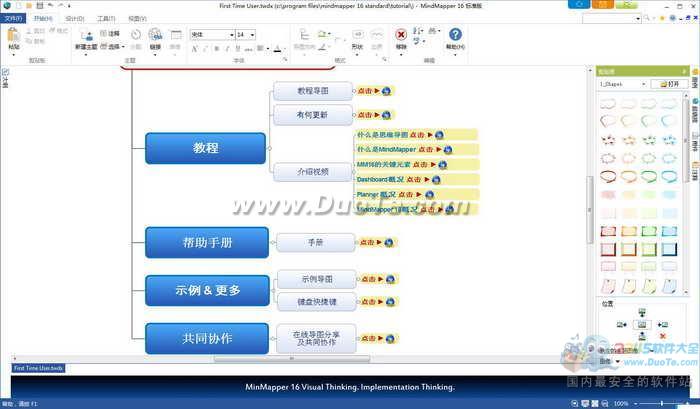Screen dimensions: 700x409
Task: Open the 文件 (File) menu tab
Action: (x=13, y=18)
